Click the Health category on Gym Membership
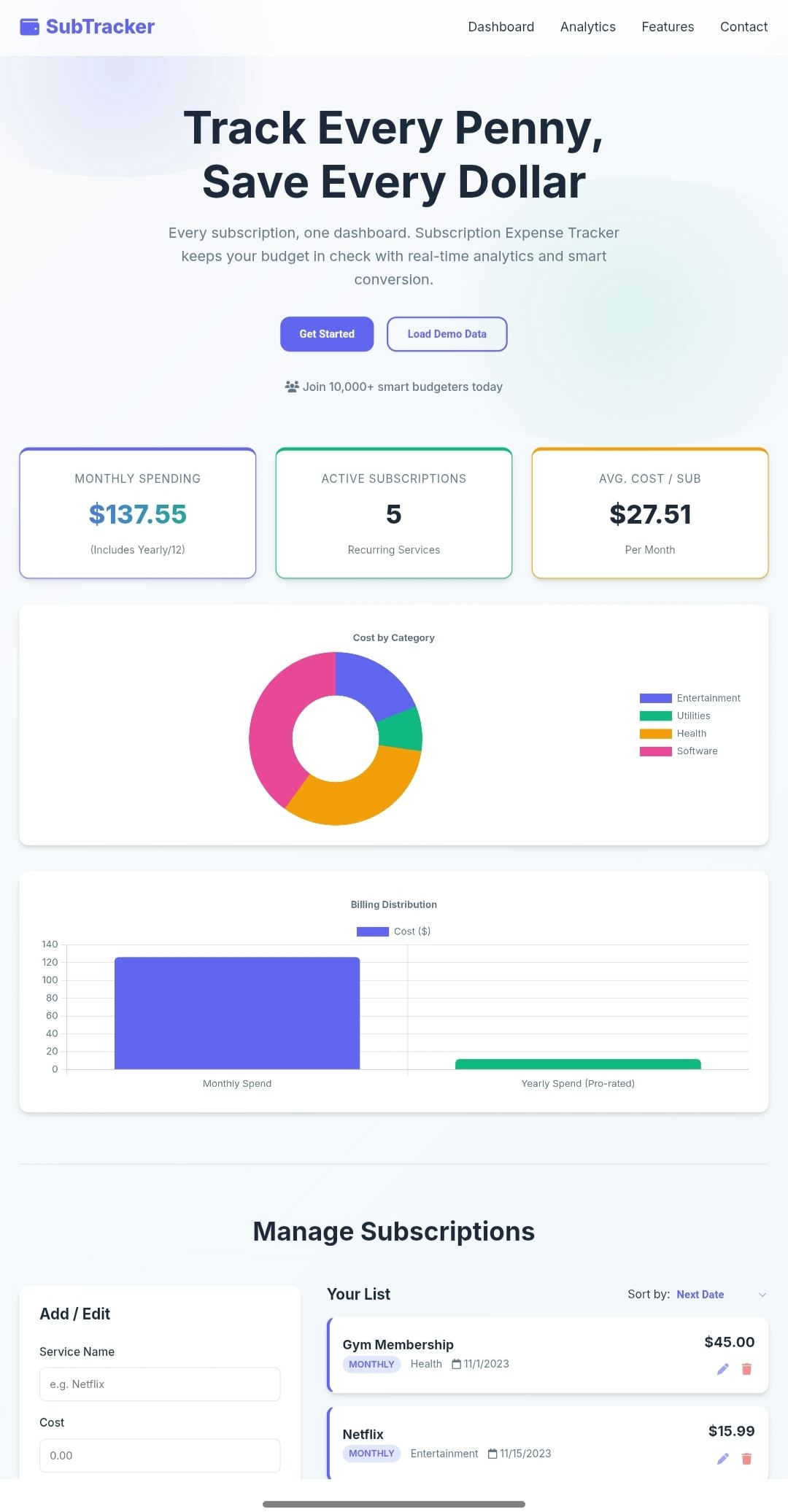 pos(426,1364)
